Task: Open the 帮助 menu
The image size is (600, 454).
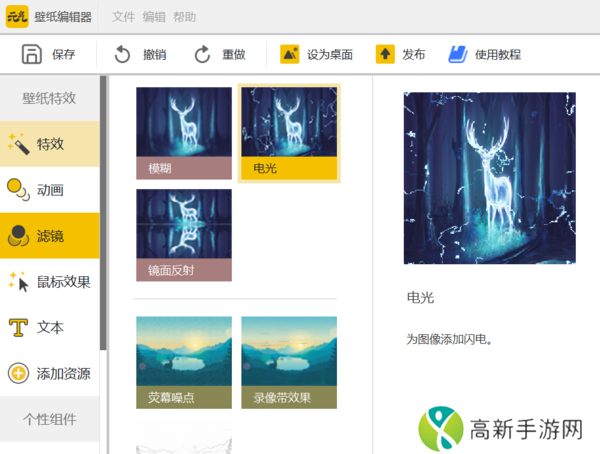Action: (x=184, y=17)
